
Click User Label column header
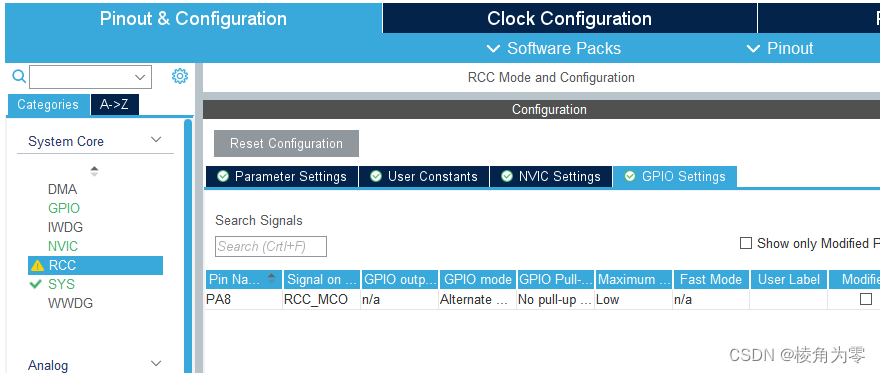(x=789, y=279)
